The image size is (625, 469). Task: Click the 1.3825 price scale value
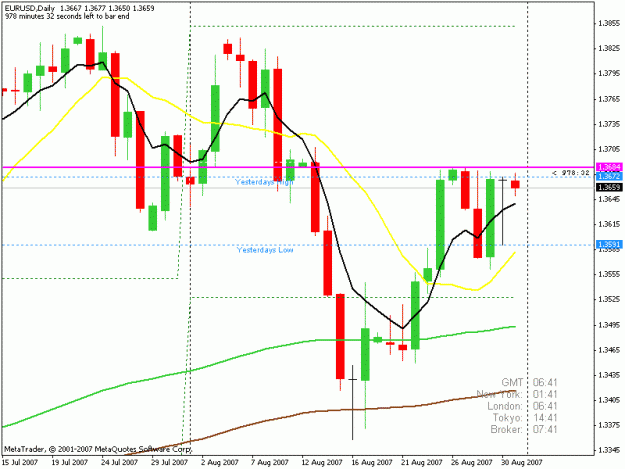pyautogui.click(x=609, y=49)
